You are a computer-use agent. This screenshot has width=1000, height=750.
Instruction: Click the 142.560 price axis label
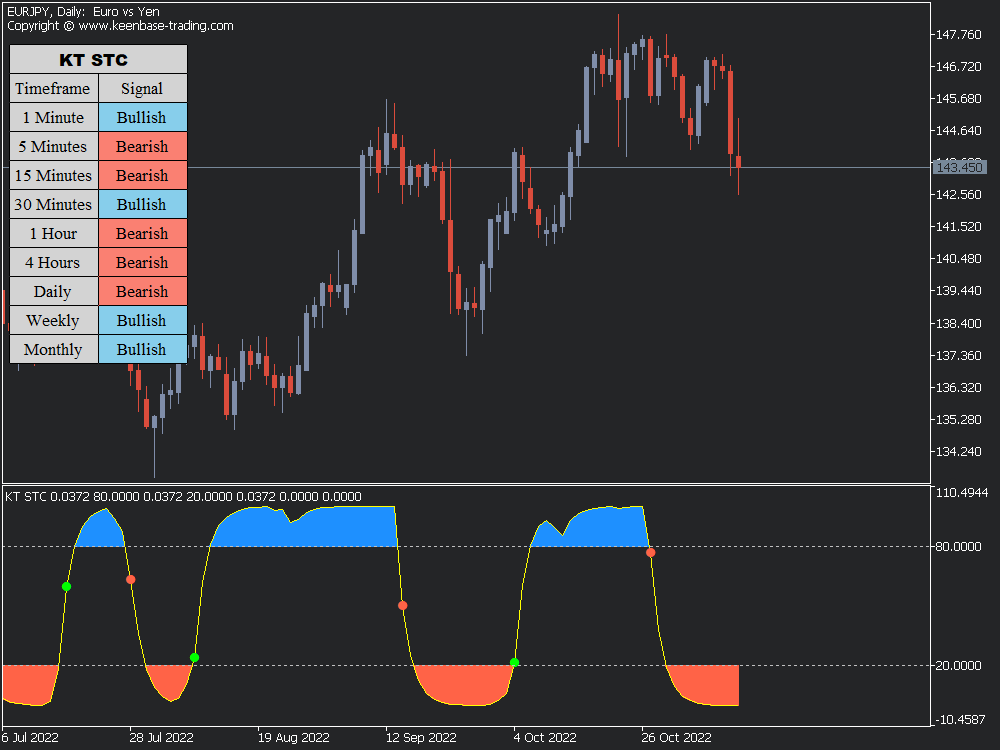959,195
